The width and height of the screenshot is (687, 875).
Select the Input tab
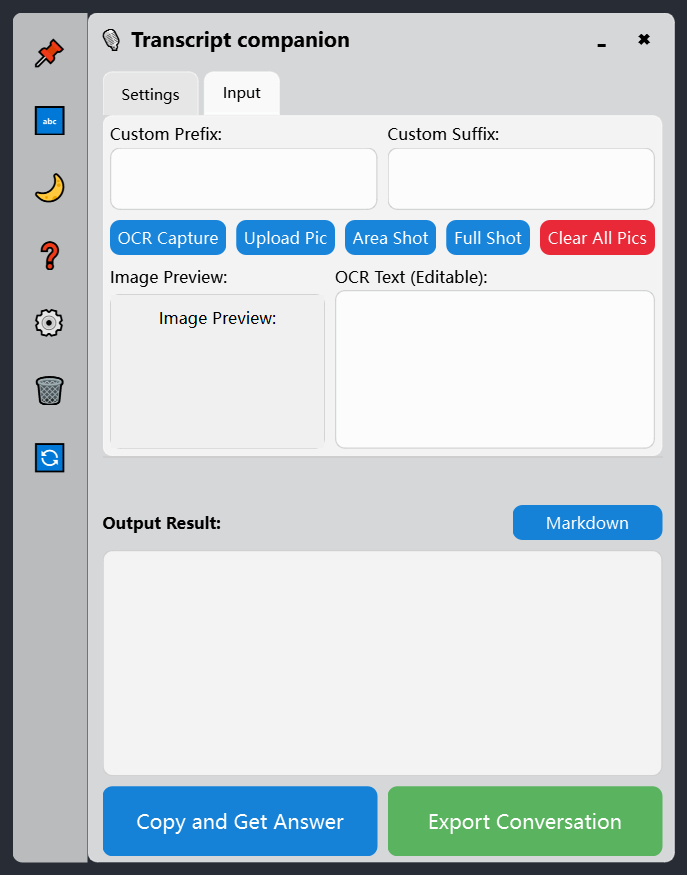coord(241,92)
